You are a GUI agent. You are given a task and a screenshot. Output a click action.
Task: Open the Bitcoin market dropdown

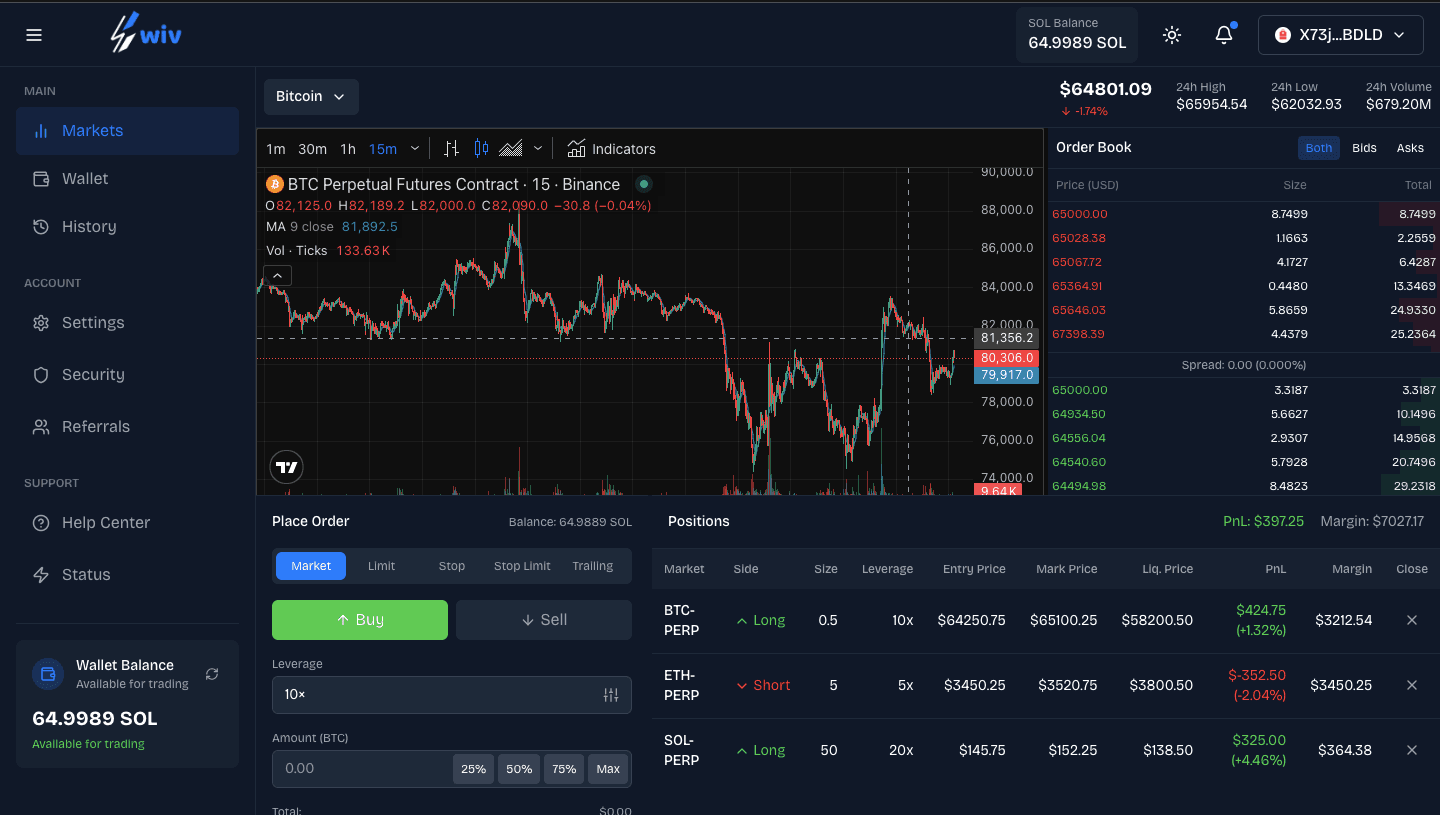(311, 97)
